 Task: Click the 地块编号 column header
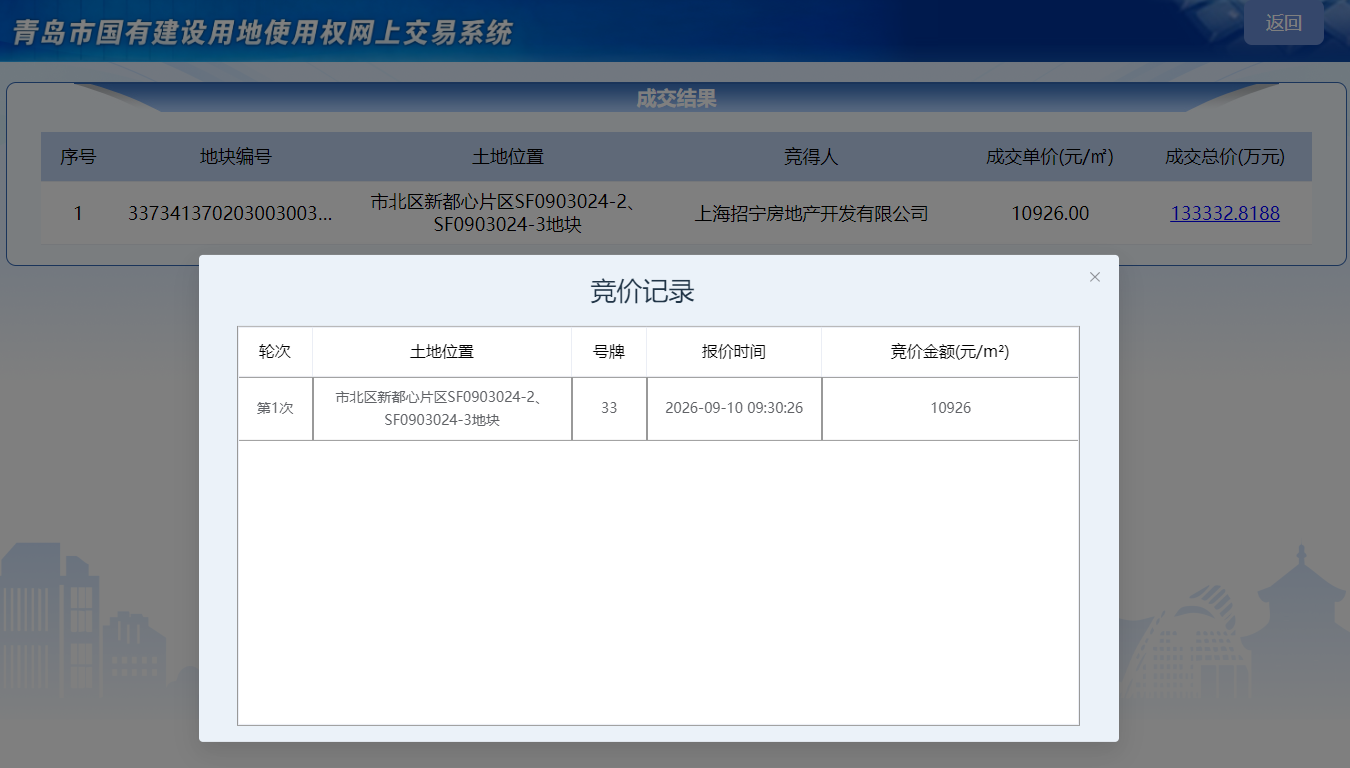click(x=236, y=157)
